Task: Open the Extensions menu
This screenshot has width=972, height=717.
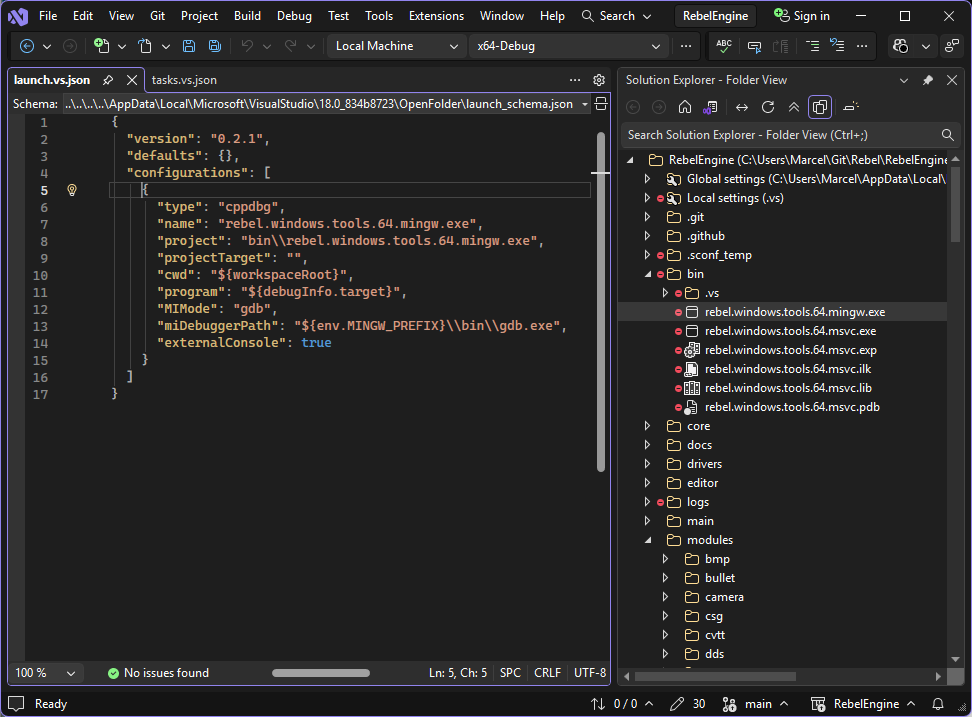Action: coord(436,16)
